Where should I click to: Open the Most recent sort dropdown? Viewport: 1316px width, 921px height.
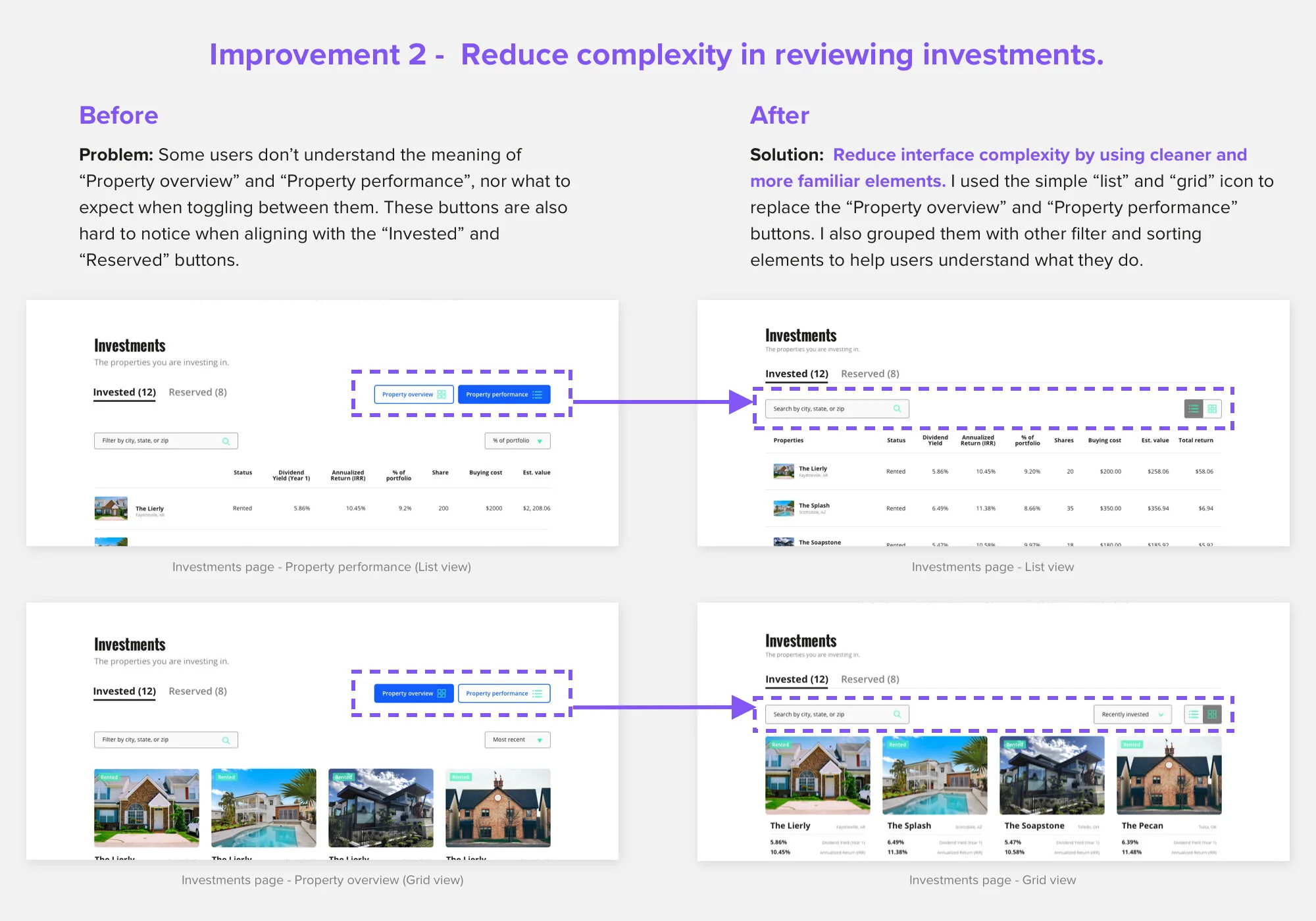tap(518, 740)
